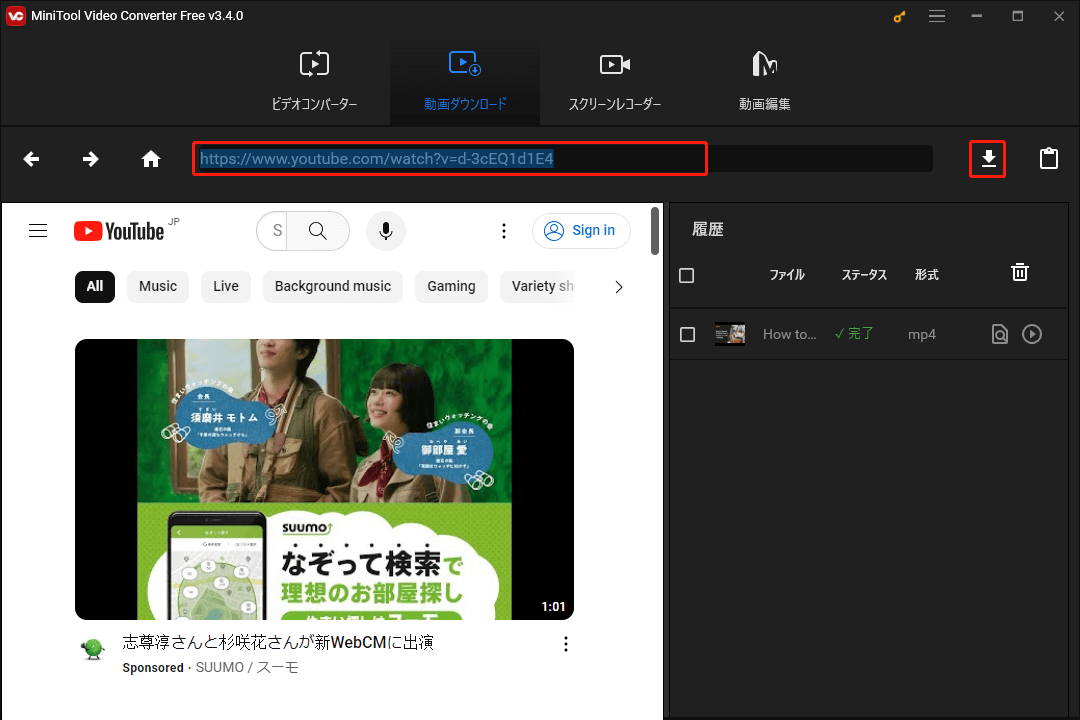Screen dimensions: 1080x720
Task: Click the browser pane vertical scrollbar
Action: (654, 231)
